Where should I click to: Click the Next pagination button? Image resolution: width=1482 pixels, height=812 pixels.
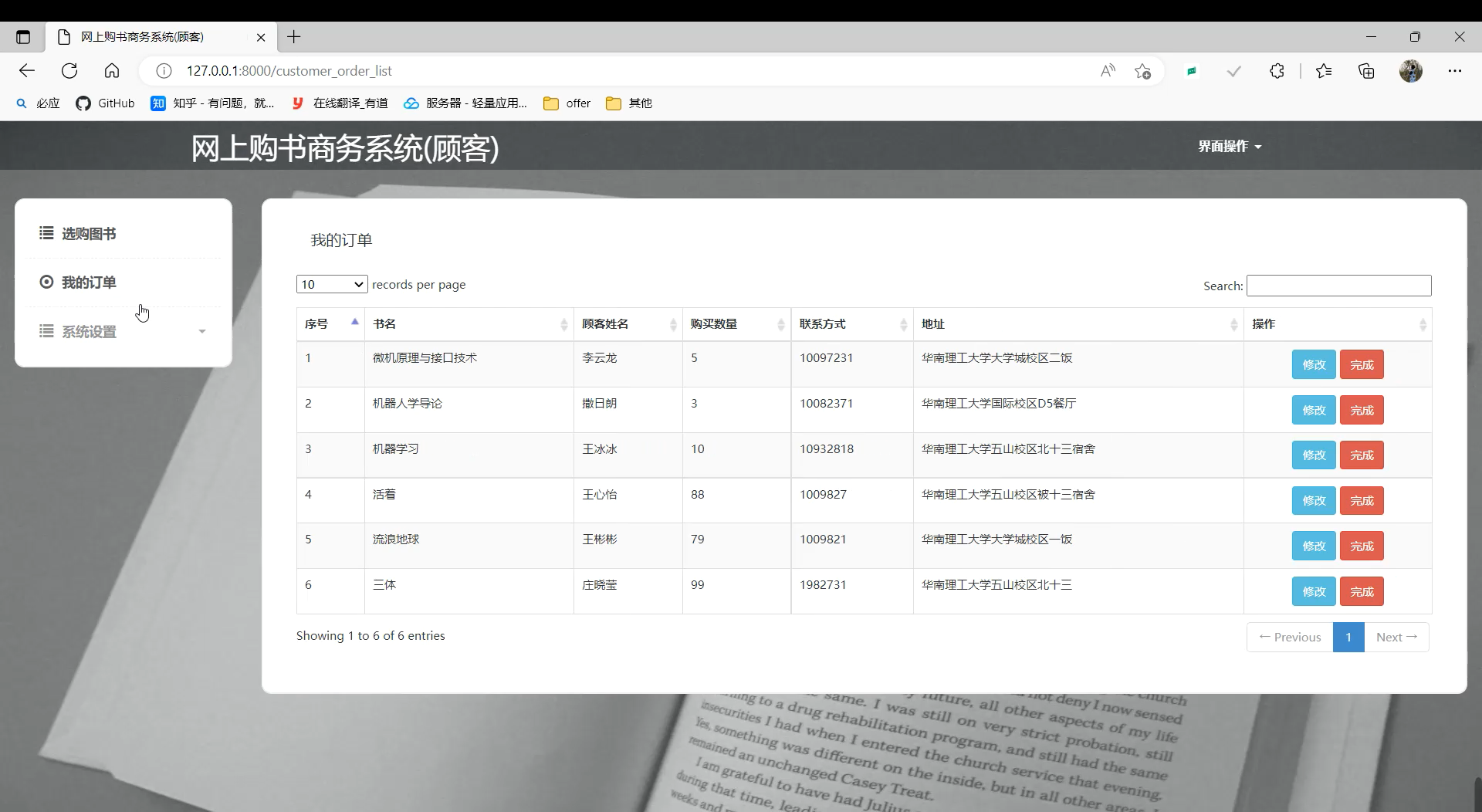click(x=1397, y=638)
